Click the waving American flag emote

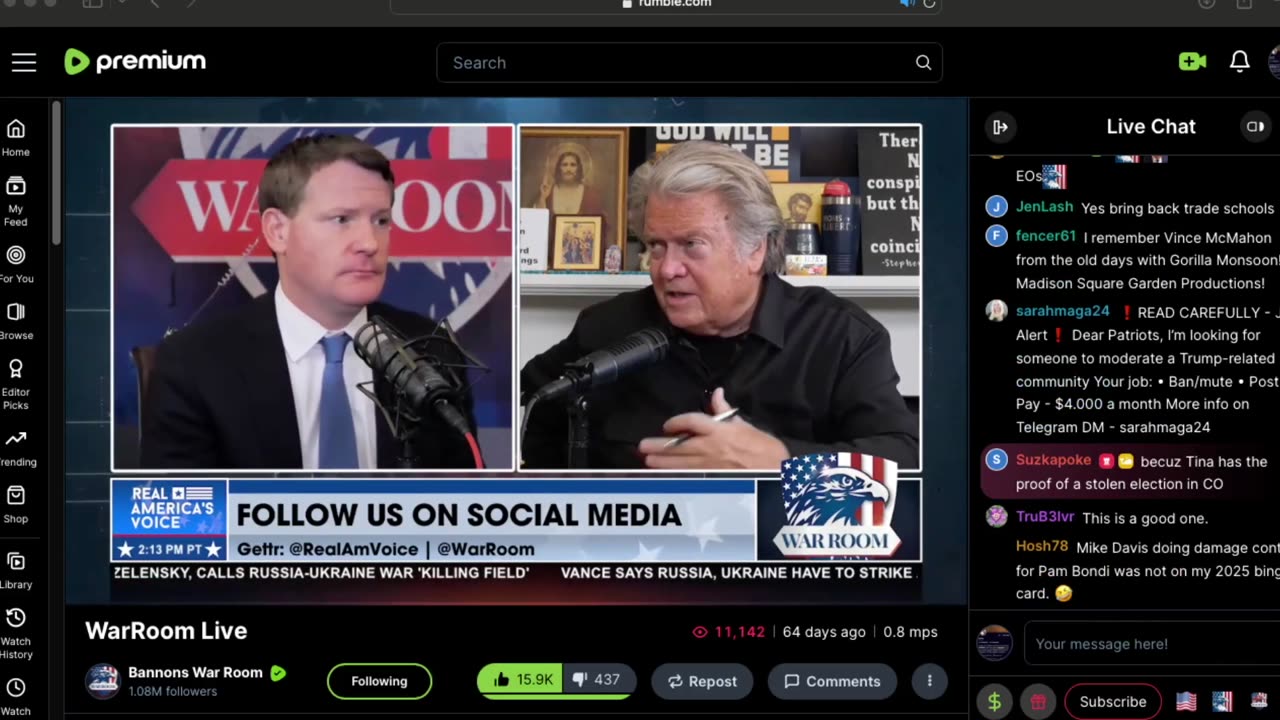(1186, 702)
